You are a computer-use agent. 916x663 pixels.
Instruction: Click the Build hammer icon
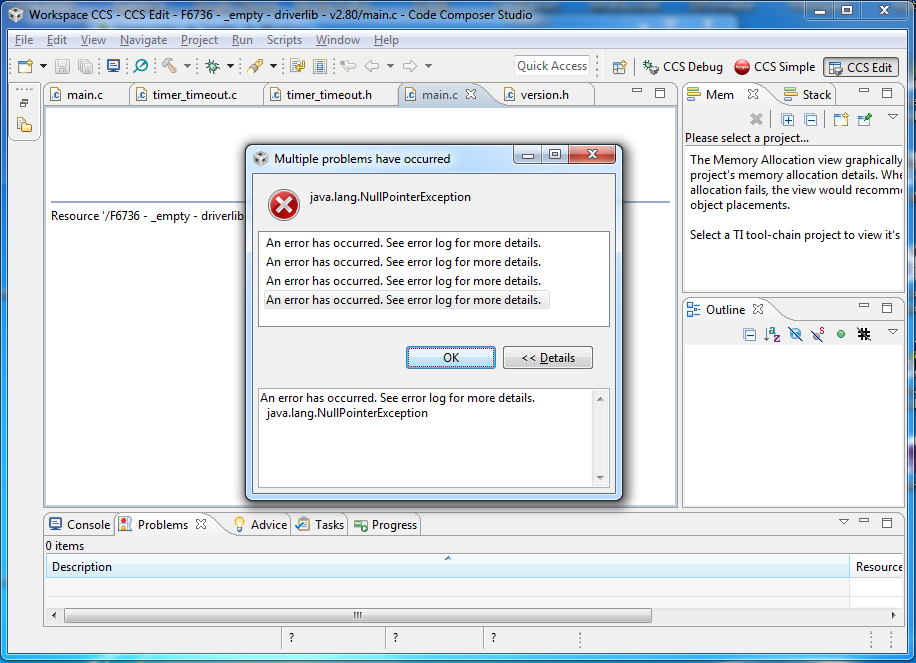point(169,66)
